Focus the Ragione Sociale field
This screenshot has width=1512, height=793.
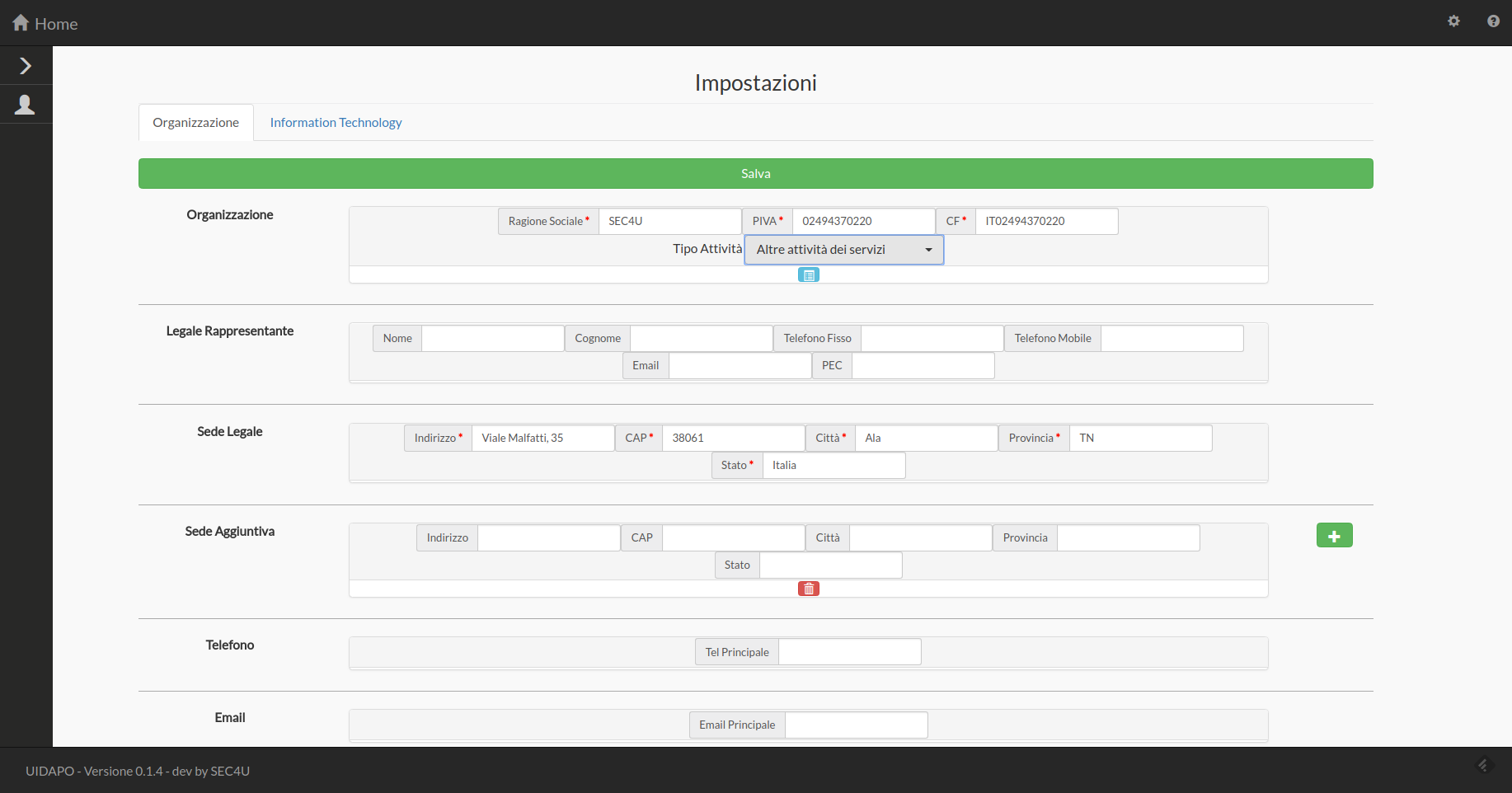click(x=670, y=222)
